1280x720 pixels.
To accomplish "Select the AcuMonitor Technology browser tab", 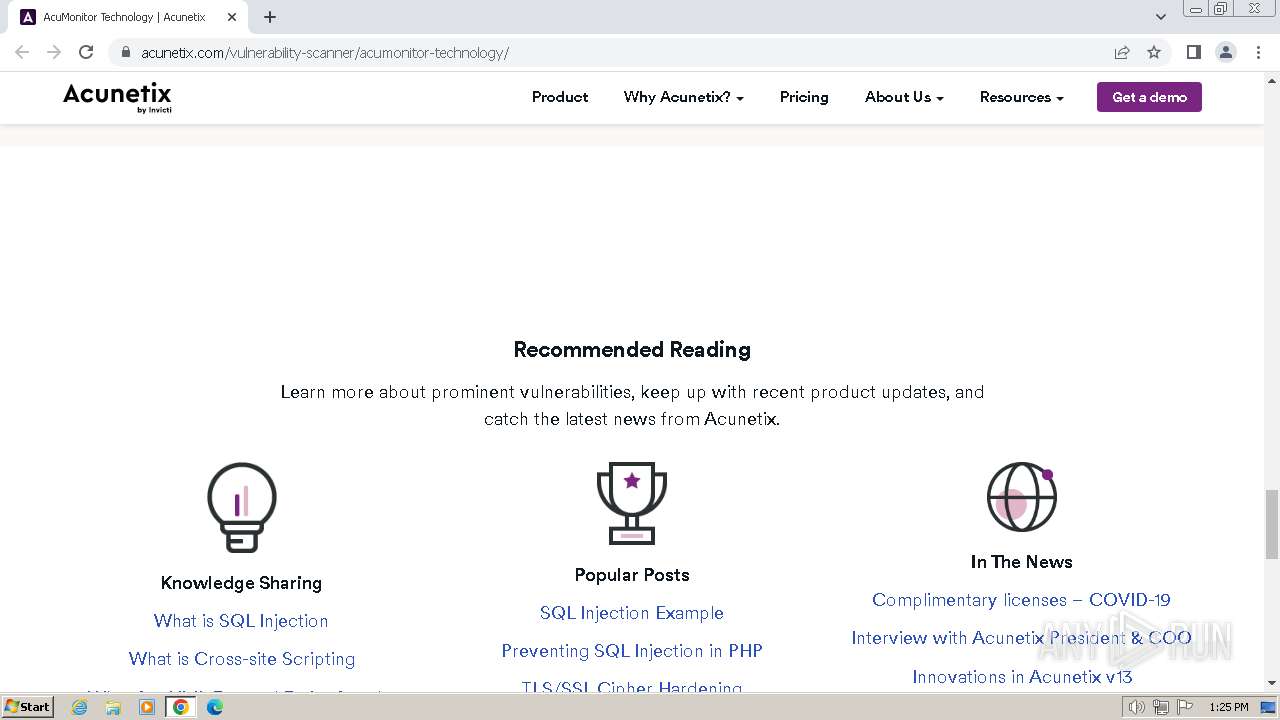I will click(128, 17).
